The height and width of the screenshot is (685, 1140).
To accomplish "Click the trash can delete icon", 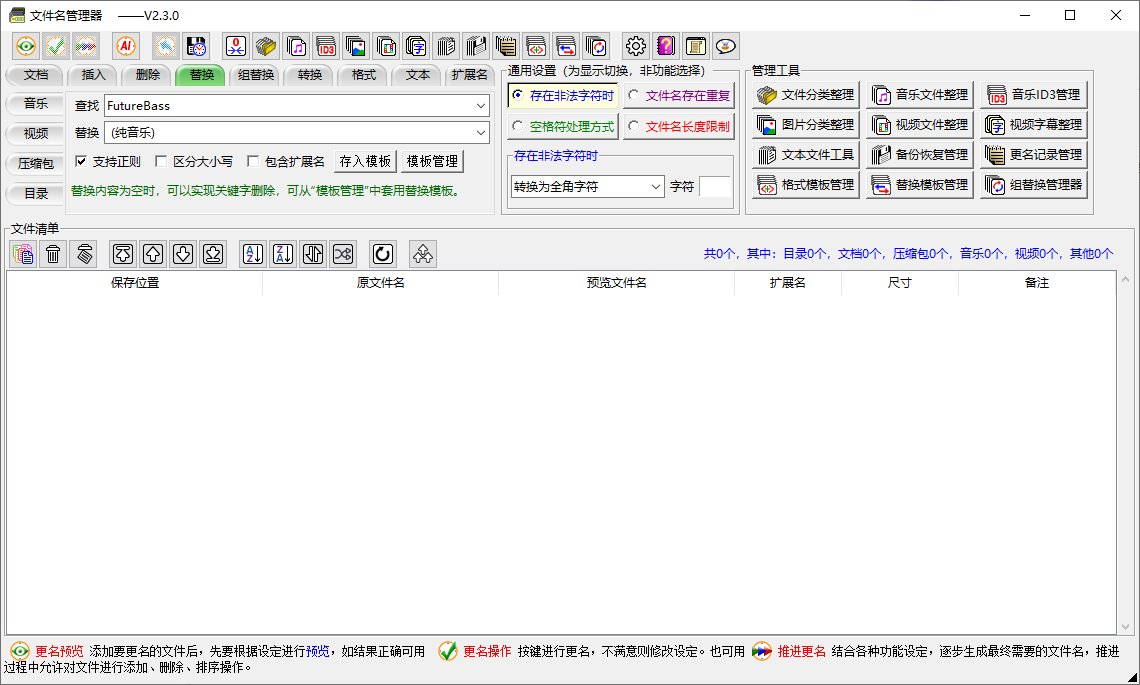I will (53, 254).
